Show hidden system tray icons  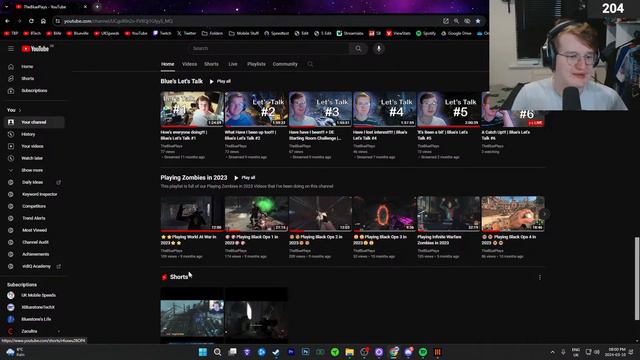point(552,352)
